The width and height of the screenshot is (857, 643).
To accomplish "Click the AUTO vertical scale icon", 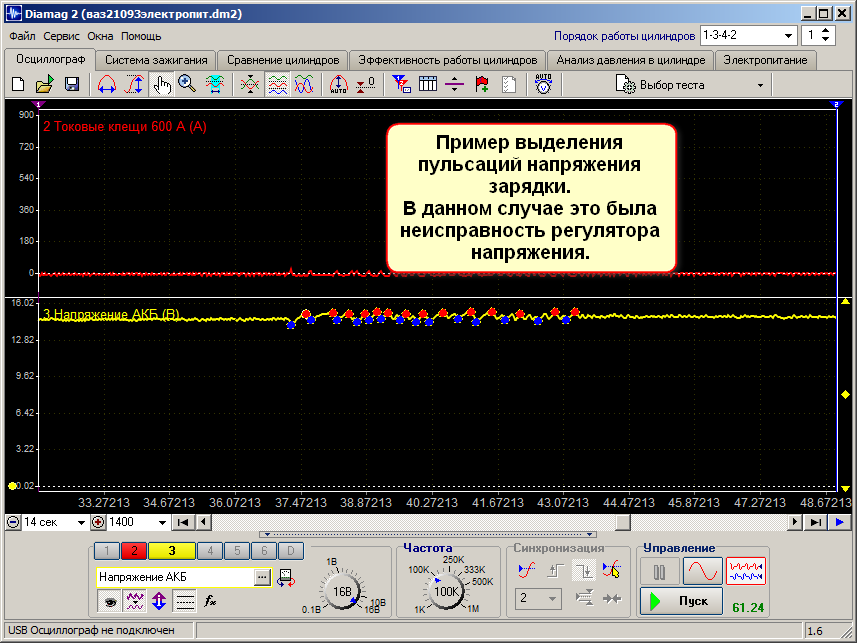I will pos(338,84).
